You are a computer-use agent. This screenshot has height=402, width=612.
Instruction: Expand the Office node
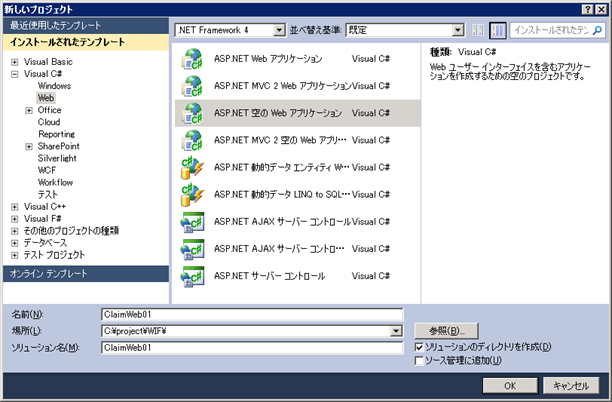tap(29, 110)
